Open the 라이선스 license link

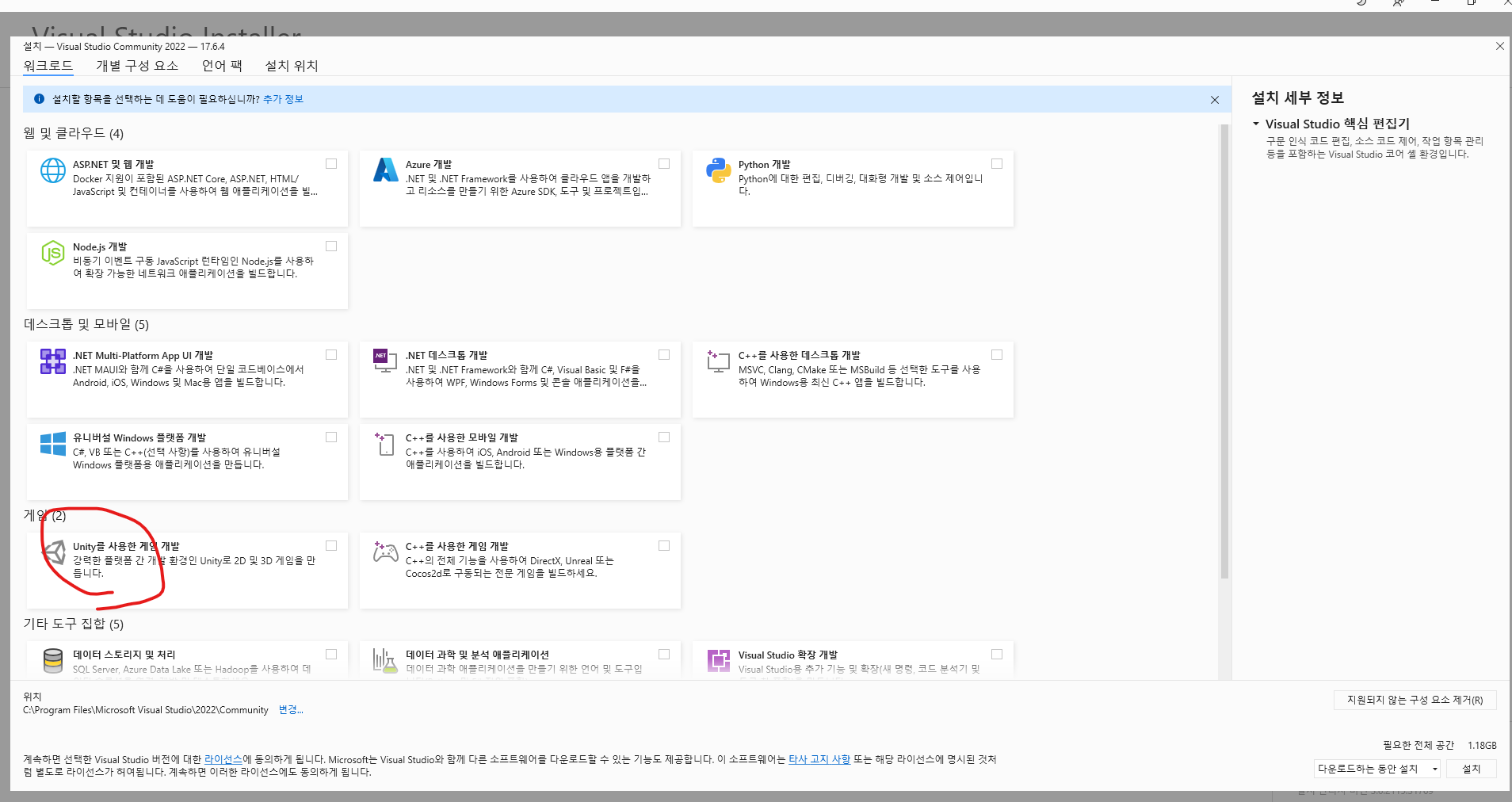(223, 759)
